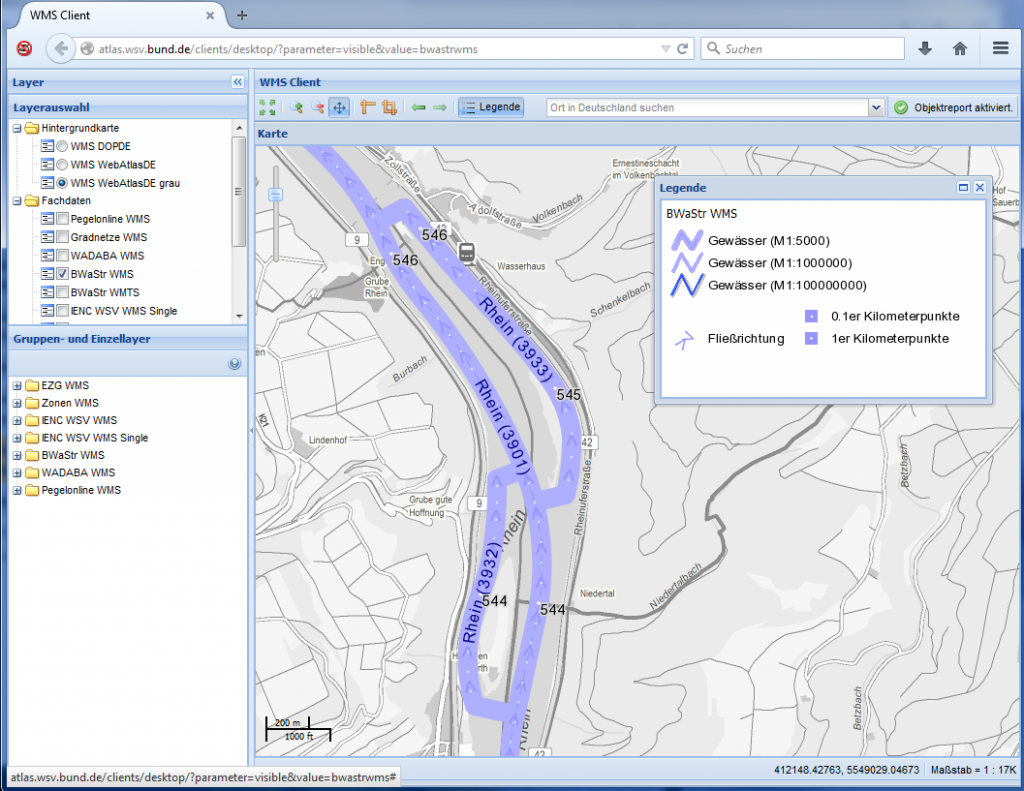Click the map zoom slider handle
1024x791 pixels.
276,195
